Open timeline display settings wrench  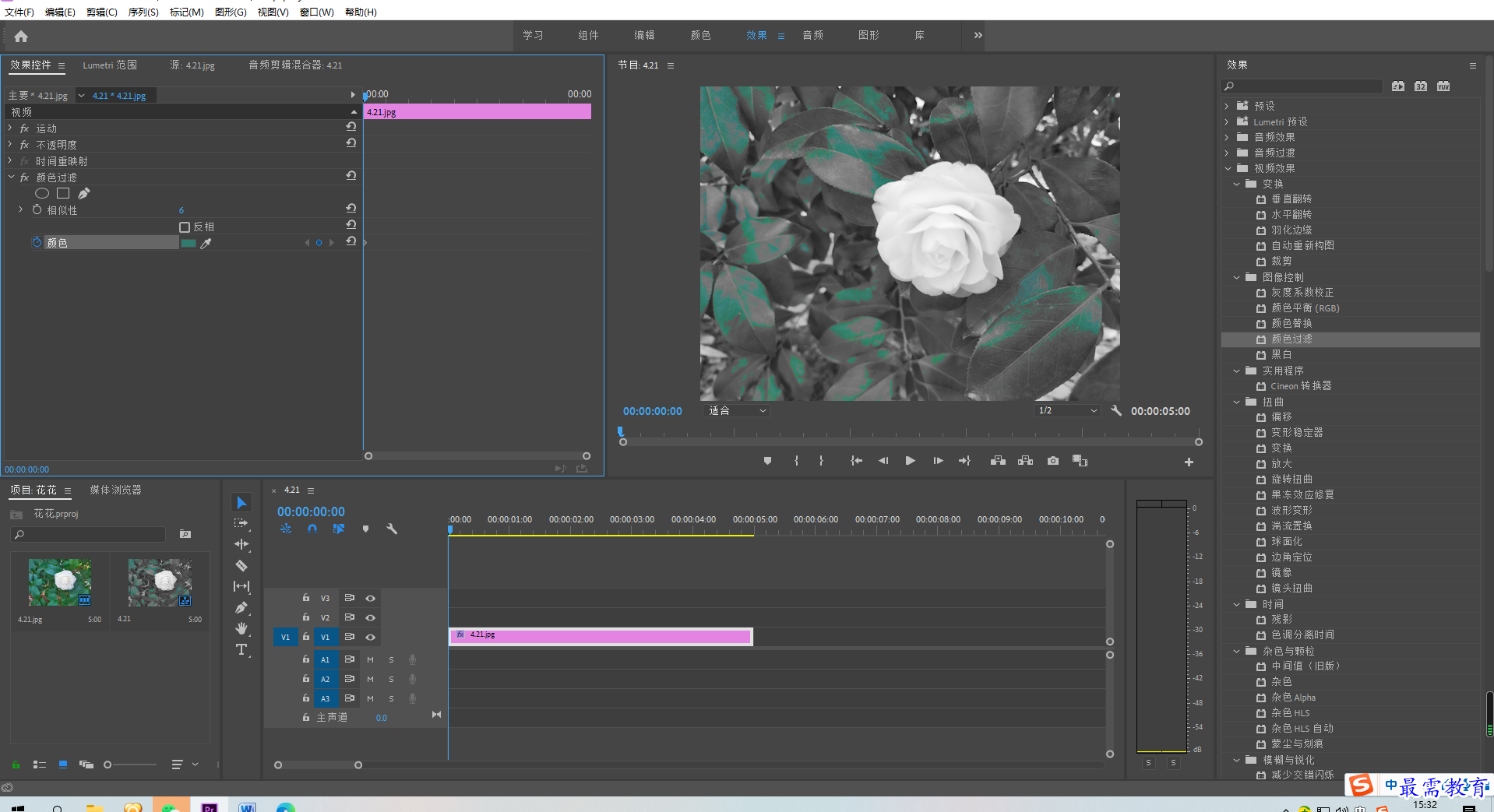pos(392,529)
